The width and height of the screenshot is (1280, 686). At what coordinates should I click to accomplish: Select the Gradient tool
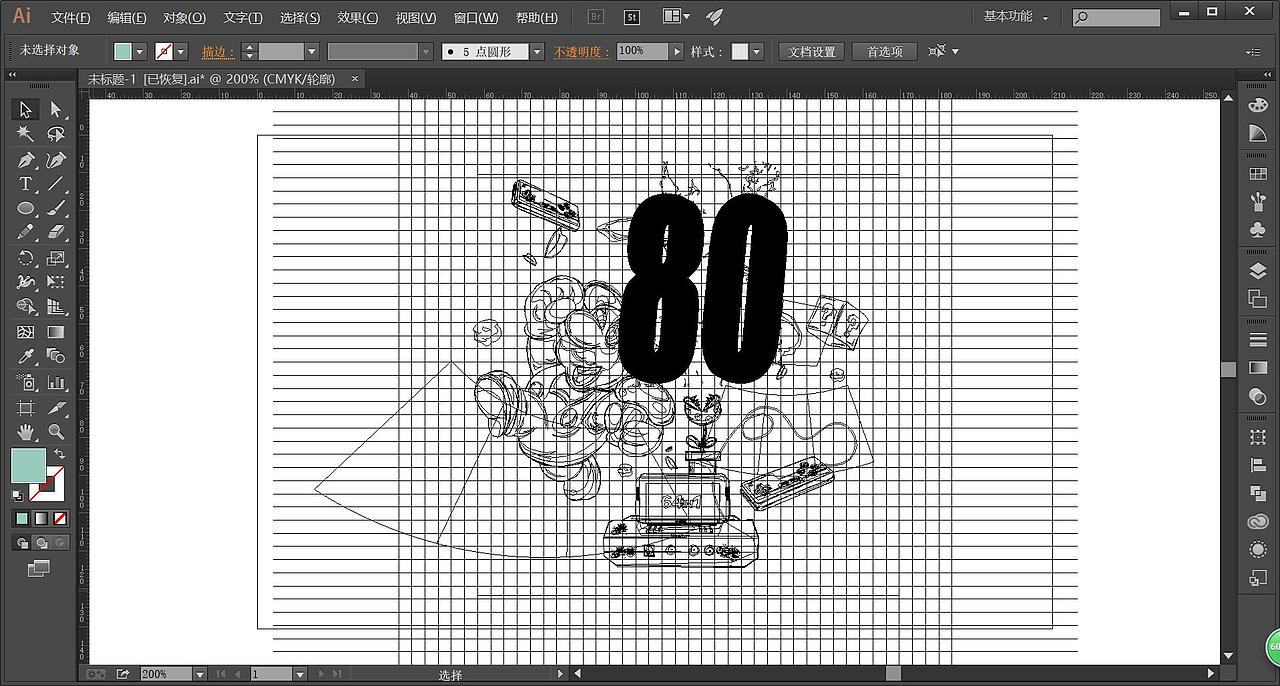[56, 332]
